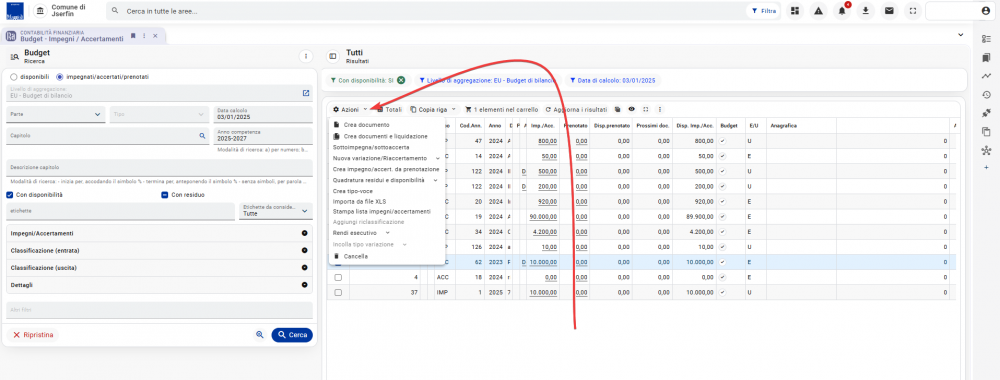This screenshot has height=380, width=1000.
Task: Open the checklist icon in right sidebar
Action: pos(987,39)
